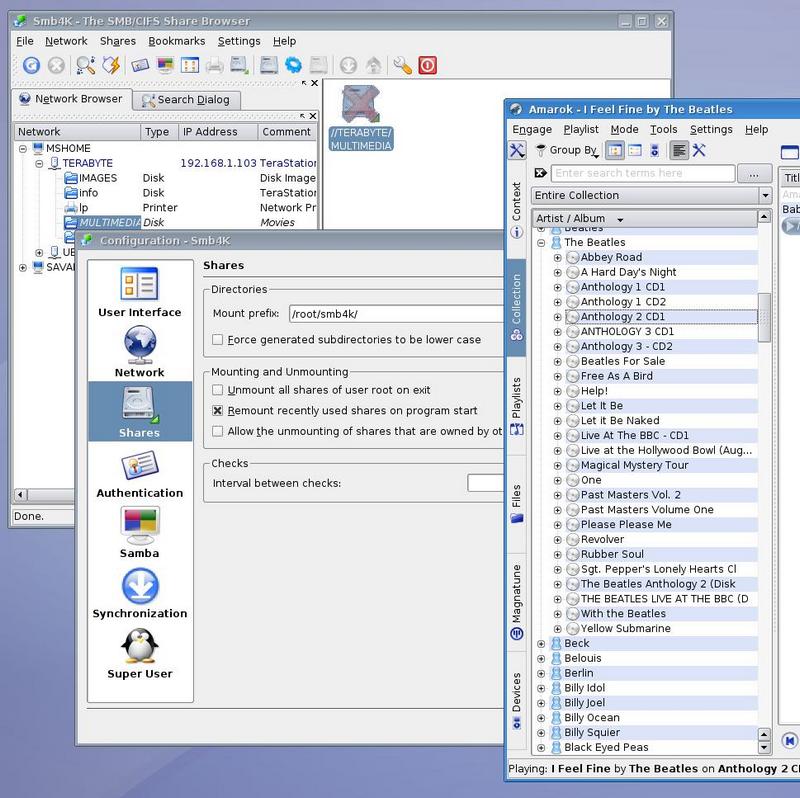This screenshot has width=800, height=798.
Task: Click the Amarok iPod view mode icon
Action: [x=655, y=151]
